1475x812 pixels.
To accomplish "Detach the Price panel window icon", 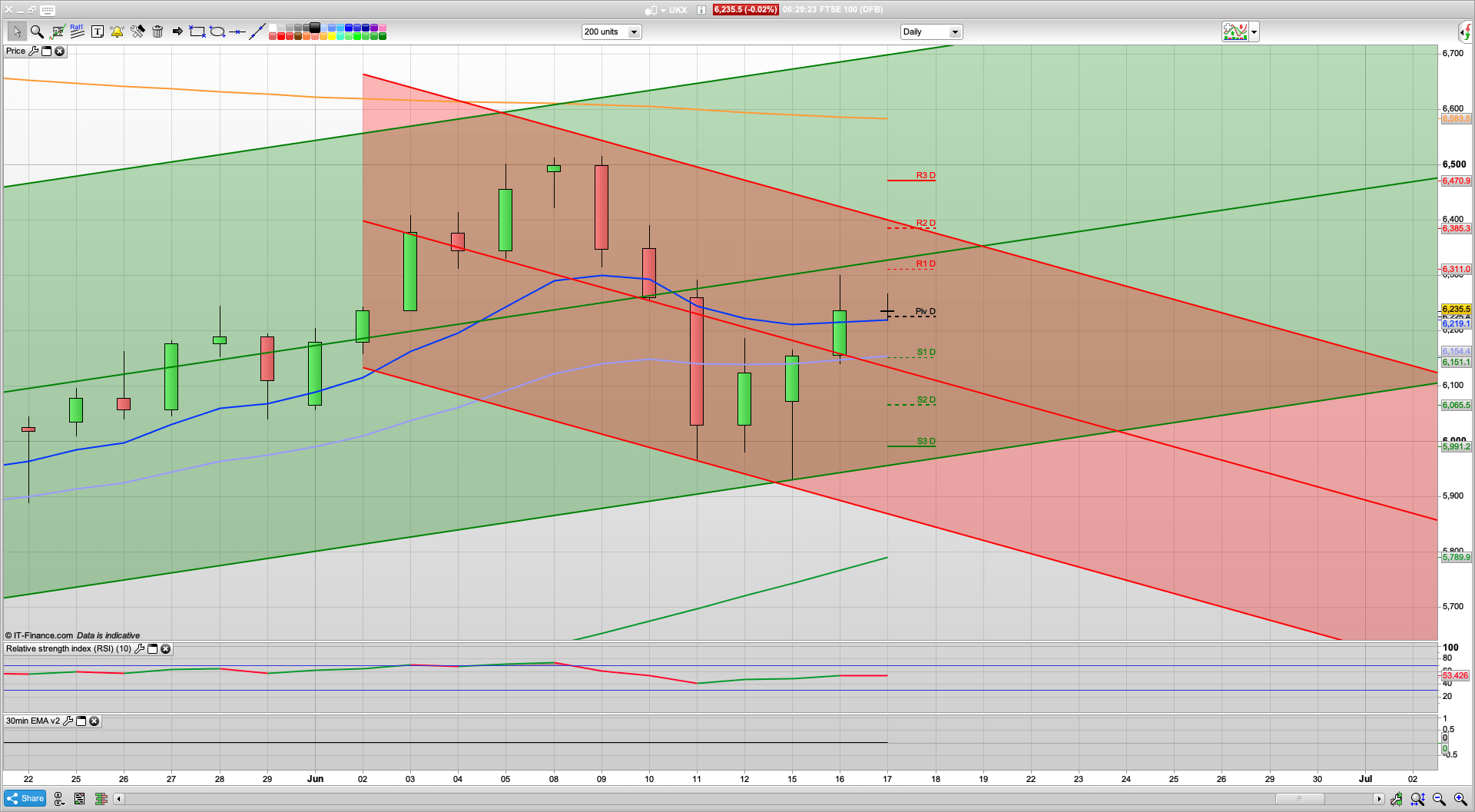I will click(x=46, y=51).
